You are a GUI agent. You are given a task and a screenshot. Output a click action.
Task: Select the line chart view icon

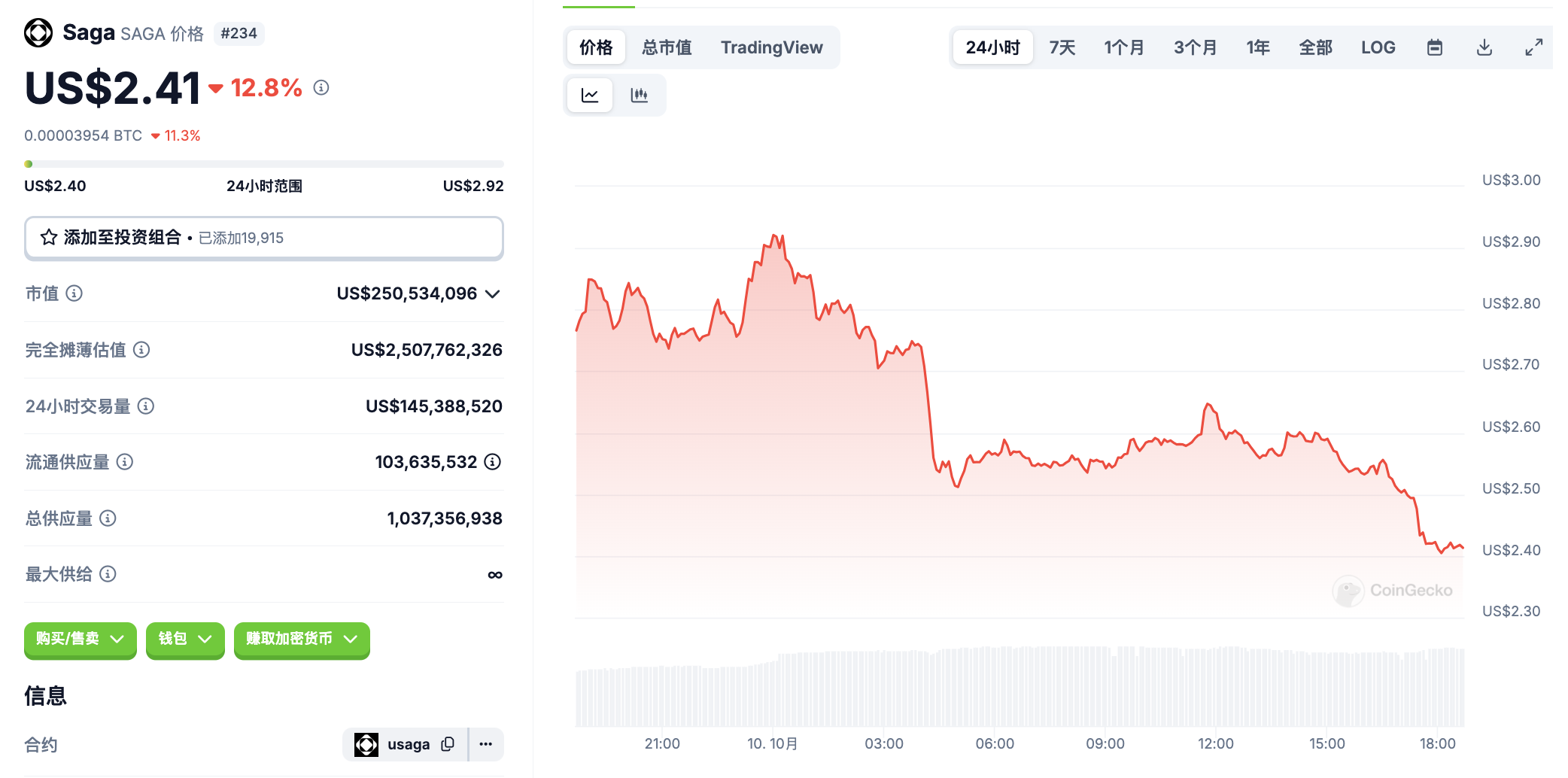[590, 96]
